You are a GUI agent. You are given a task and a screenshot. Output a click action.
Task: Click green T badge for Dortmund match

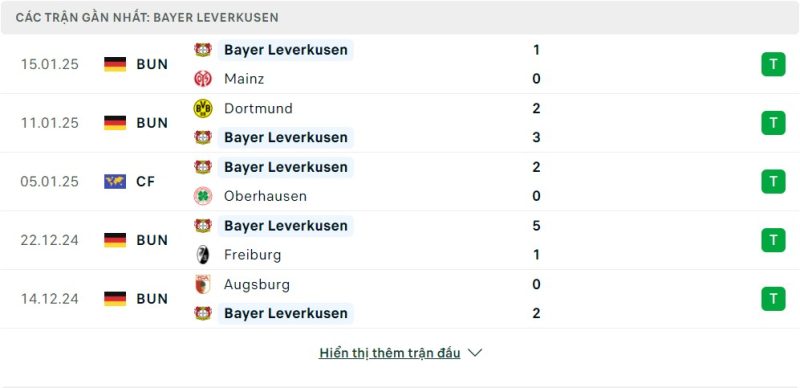click(773, 123)
